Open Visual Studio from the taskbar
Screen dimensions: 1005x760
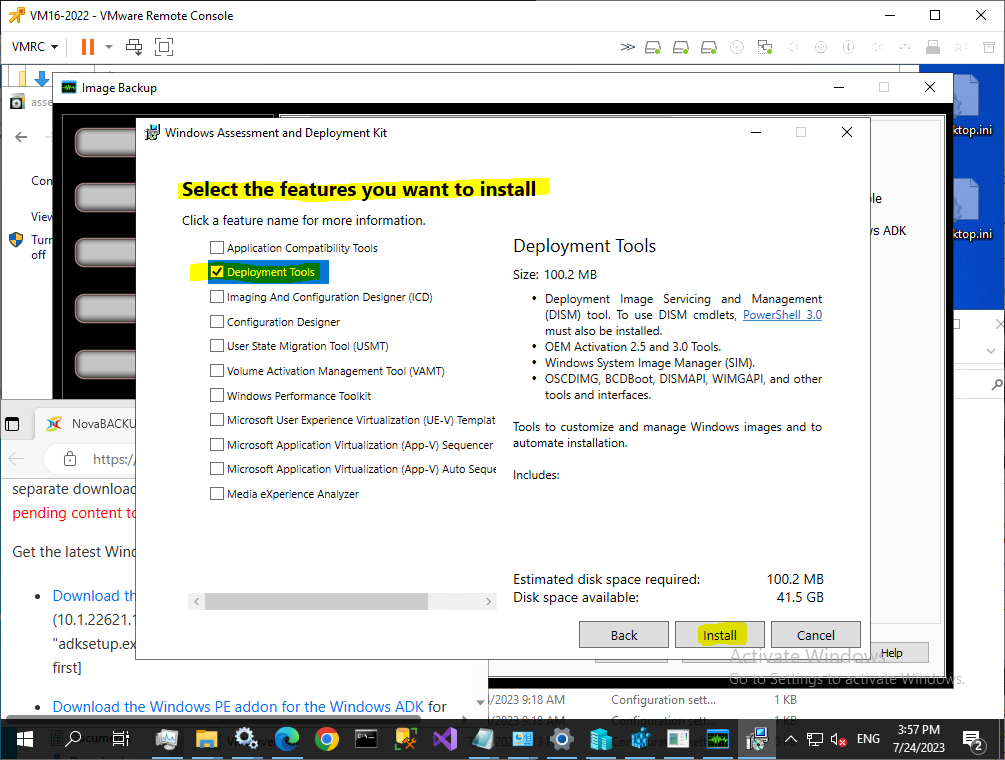coord(444,739)
